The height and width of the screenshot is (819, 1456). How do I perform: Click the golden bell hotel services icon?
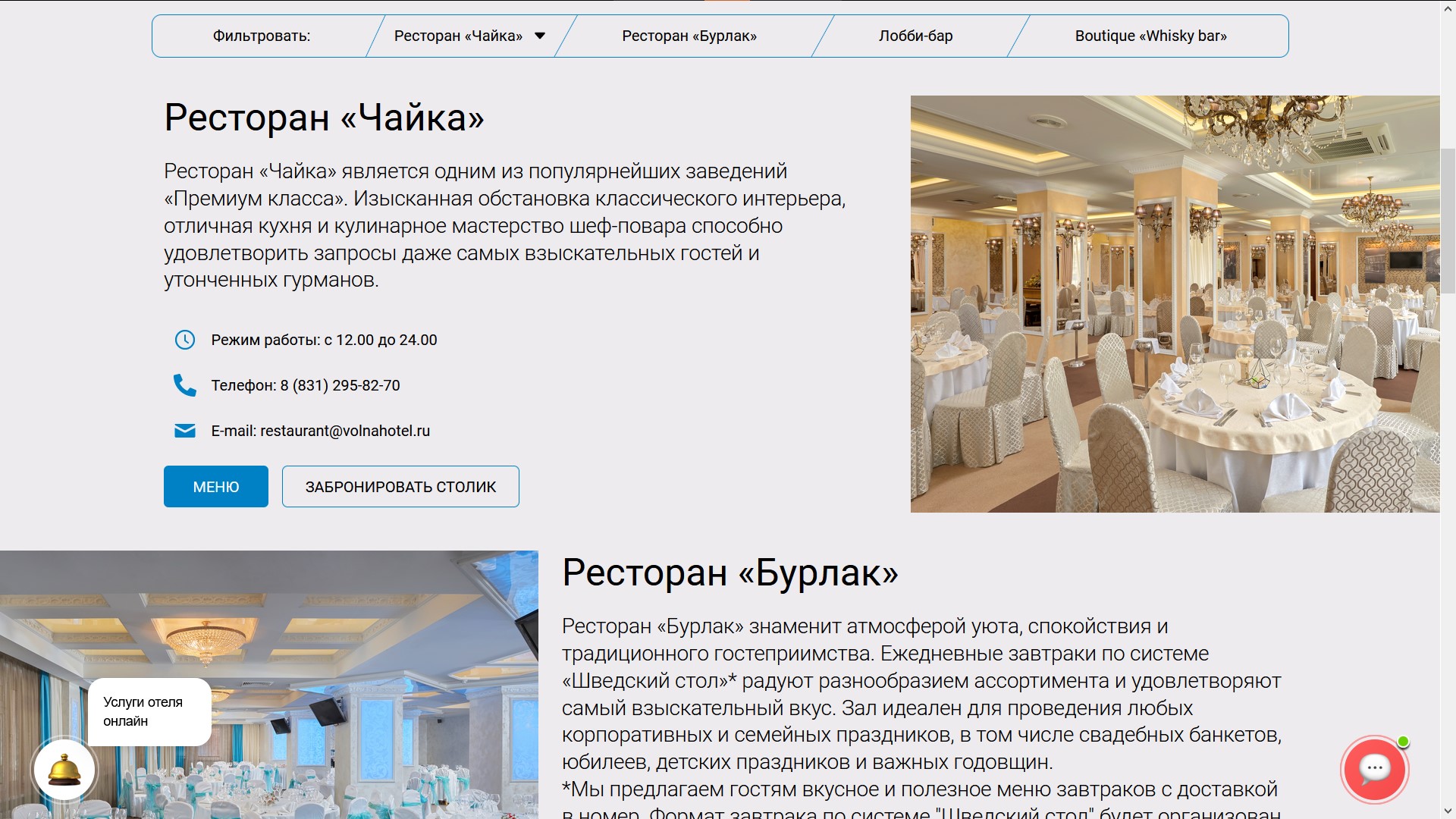click(x=64, y=769)
